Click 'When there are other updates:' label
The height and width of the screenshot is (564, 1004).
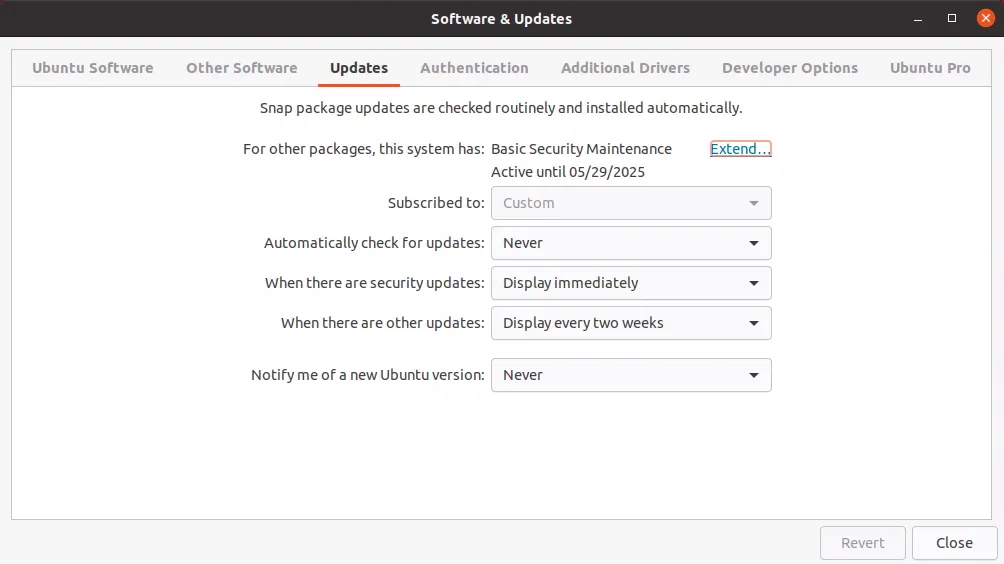point(382,323)
